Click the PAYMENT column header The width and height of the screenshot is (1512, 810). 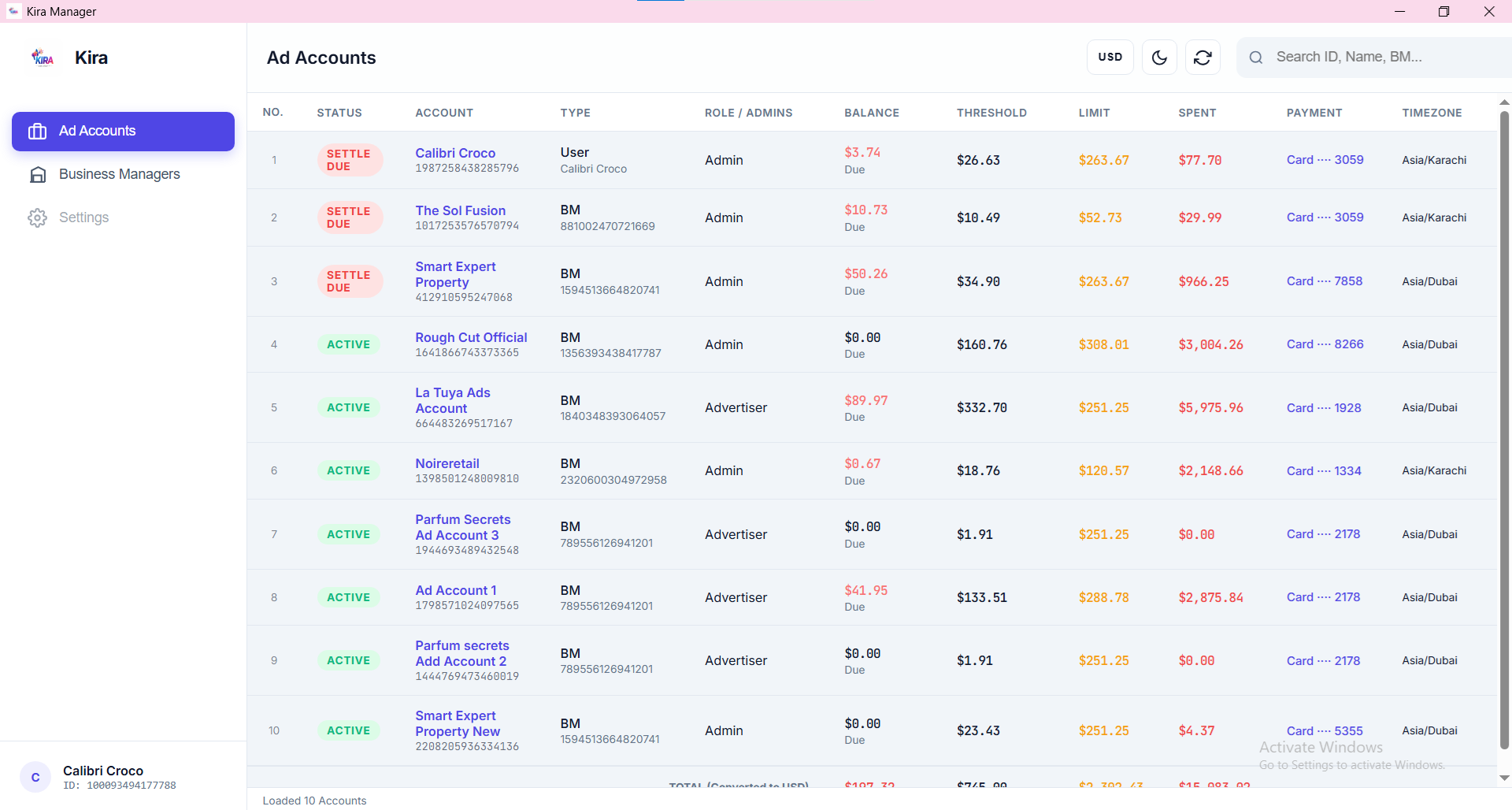coord(1314,113)
